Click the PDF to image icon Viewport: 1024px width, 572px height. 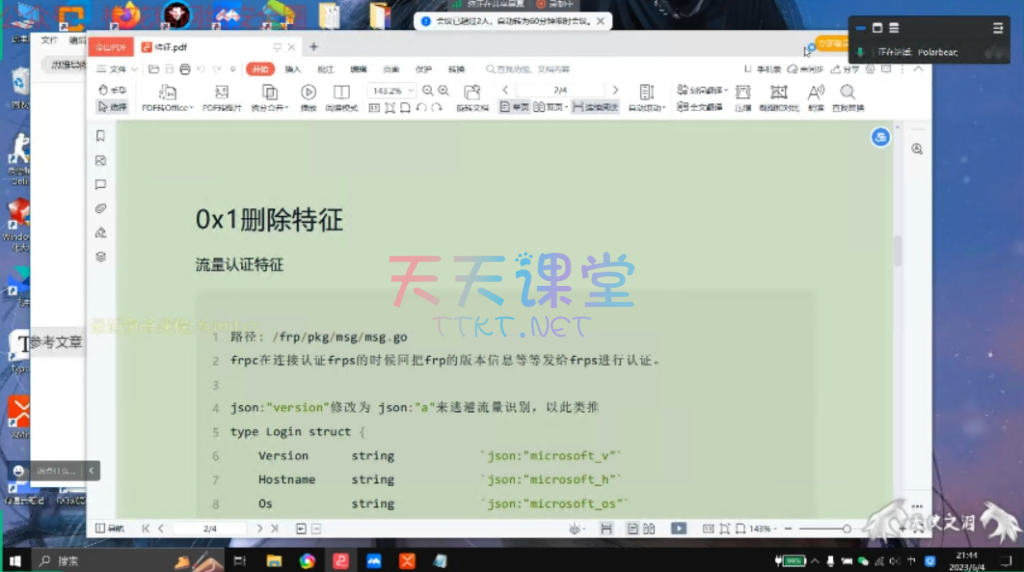pyautogui.click(x=221, y=92)
